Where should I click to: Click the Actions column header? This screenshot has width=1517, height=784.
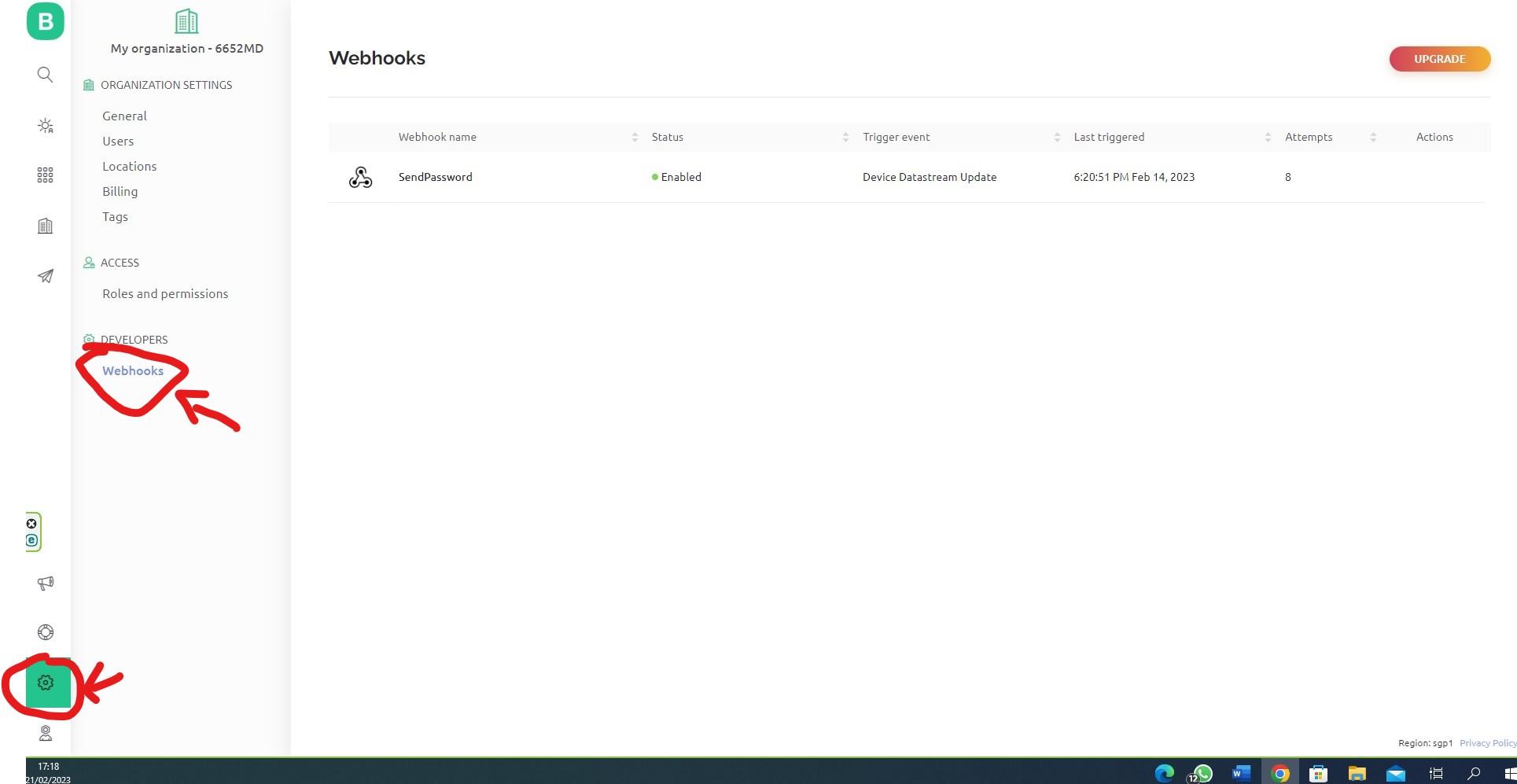pyautogui.click(x=1434, y=137)
